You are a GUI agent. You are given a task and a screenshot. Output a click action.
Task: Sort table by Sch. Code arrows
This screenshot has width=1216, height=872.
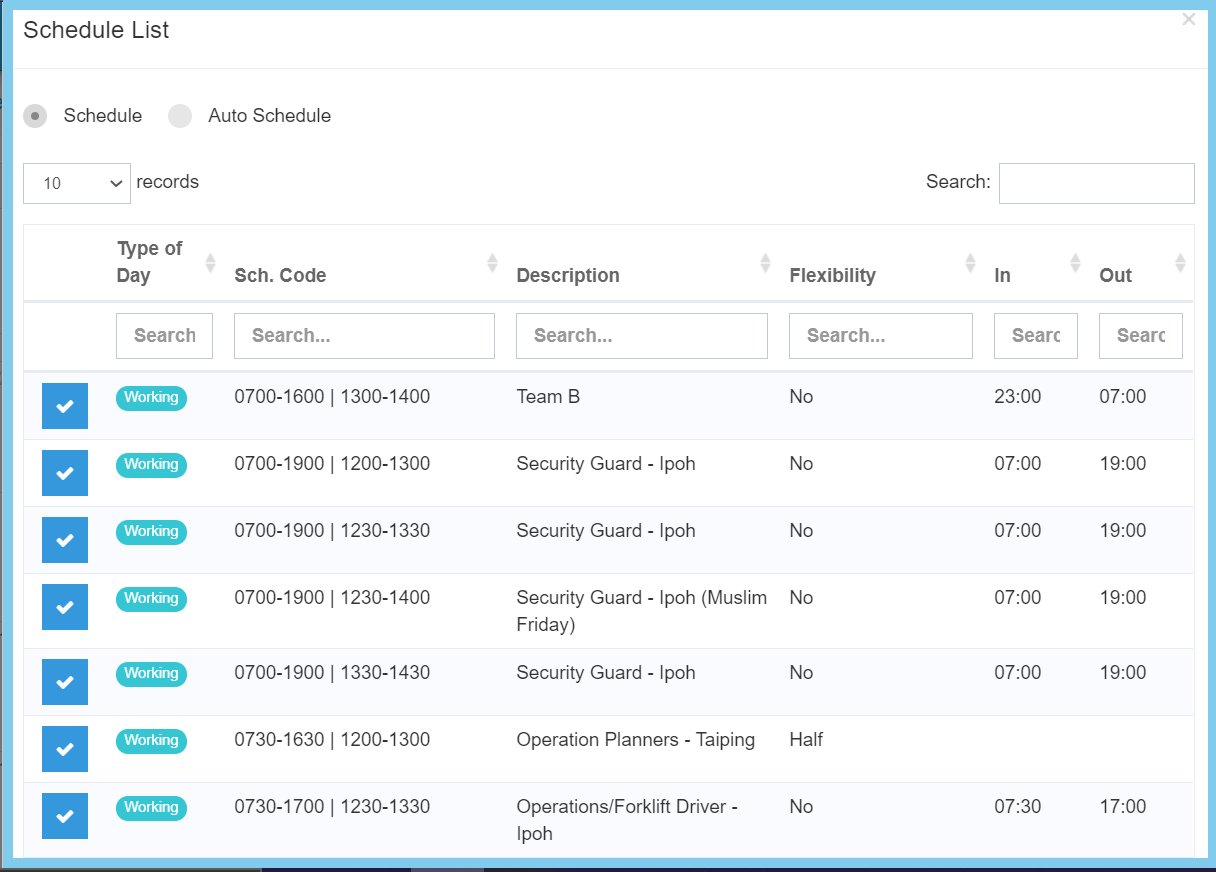tap(492, 262)
